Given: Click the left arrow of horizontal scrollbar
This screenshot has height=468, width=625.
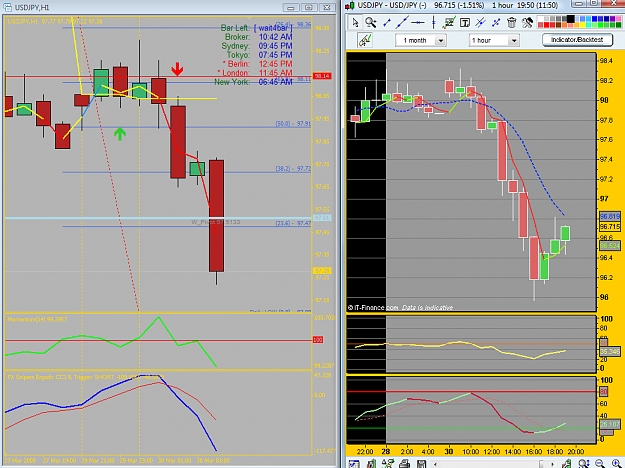Looking at the screenshot, I should [x=436, y=464].
